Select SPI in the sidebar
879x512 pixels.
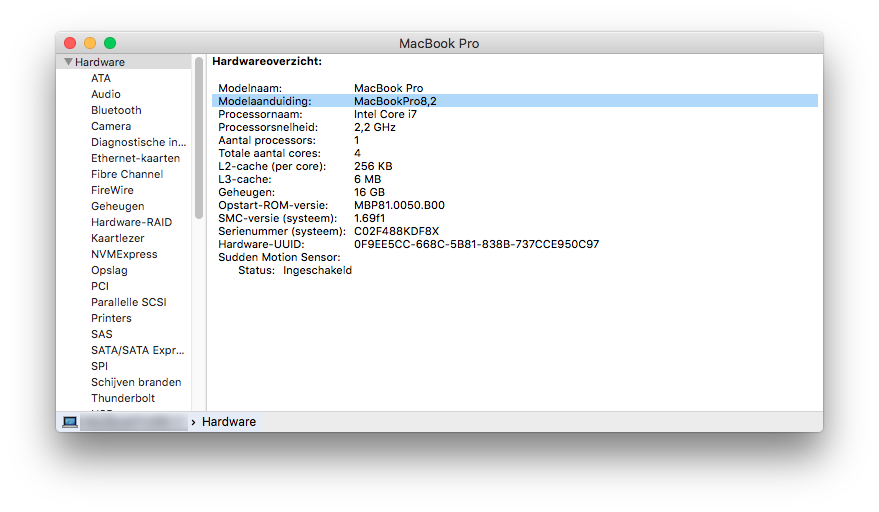pos(99,366)
